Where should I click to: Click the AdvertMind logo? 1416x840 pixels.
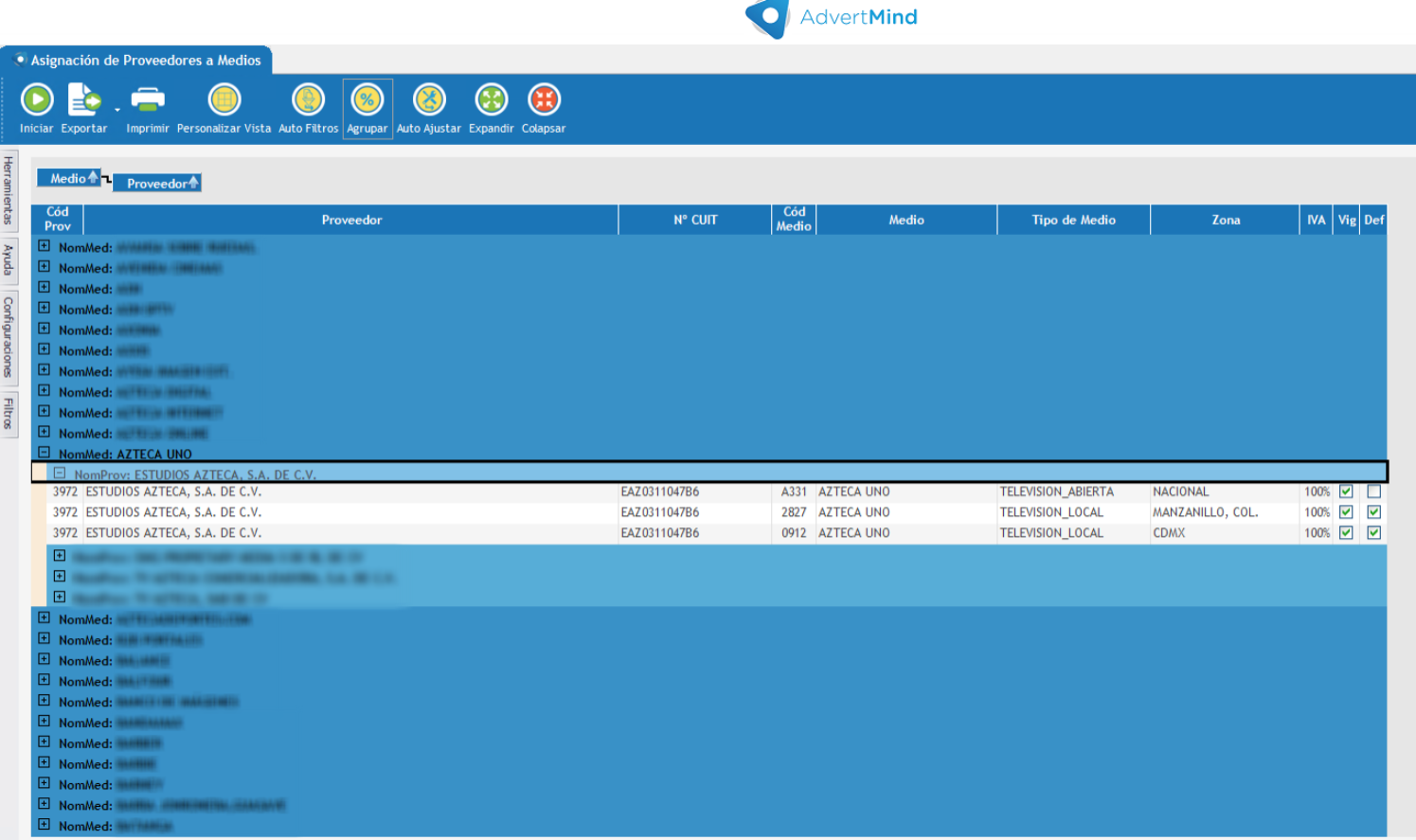click(x=832, y=17)
